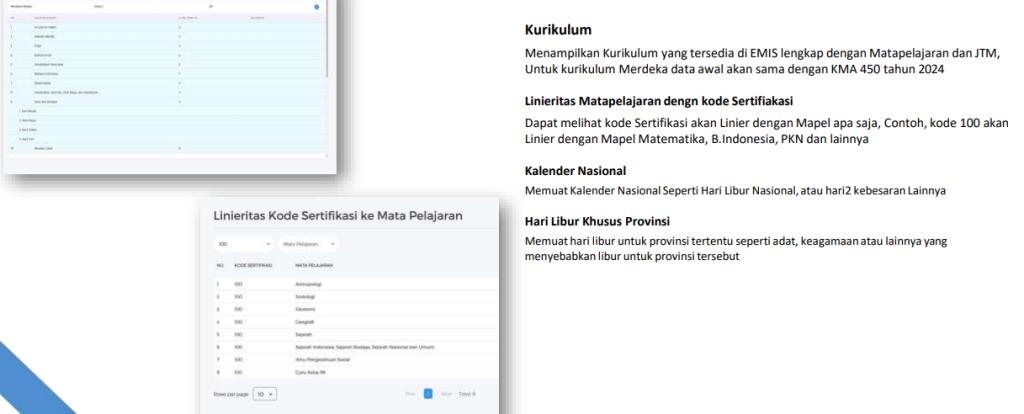This screenshot has height=414, width=1024.
Task: Click the Prev pagination button
Action: pyautogui.click(x=410, y=394)
